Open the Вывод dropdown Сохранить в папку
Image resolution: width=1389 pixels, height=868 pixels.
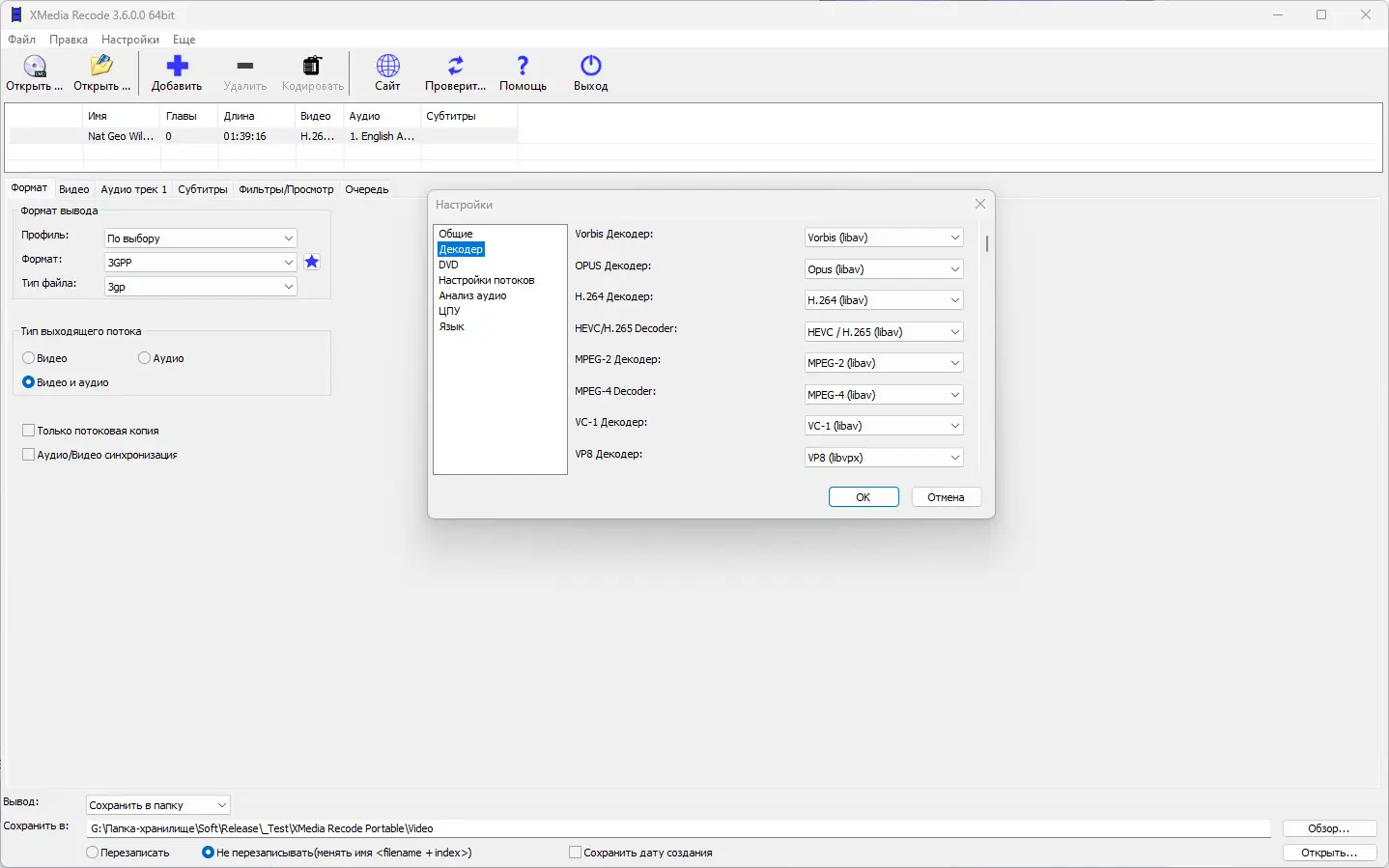coord(158,805)
